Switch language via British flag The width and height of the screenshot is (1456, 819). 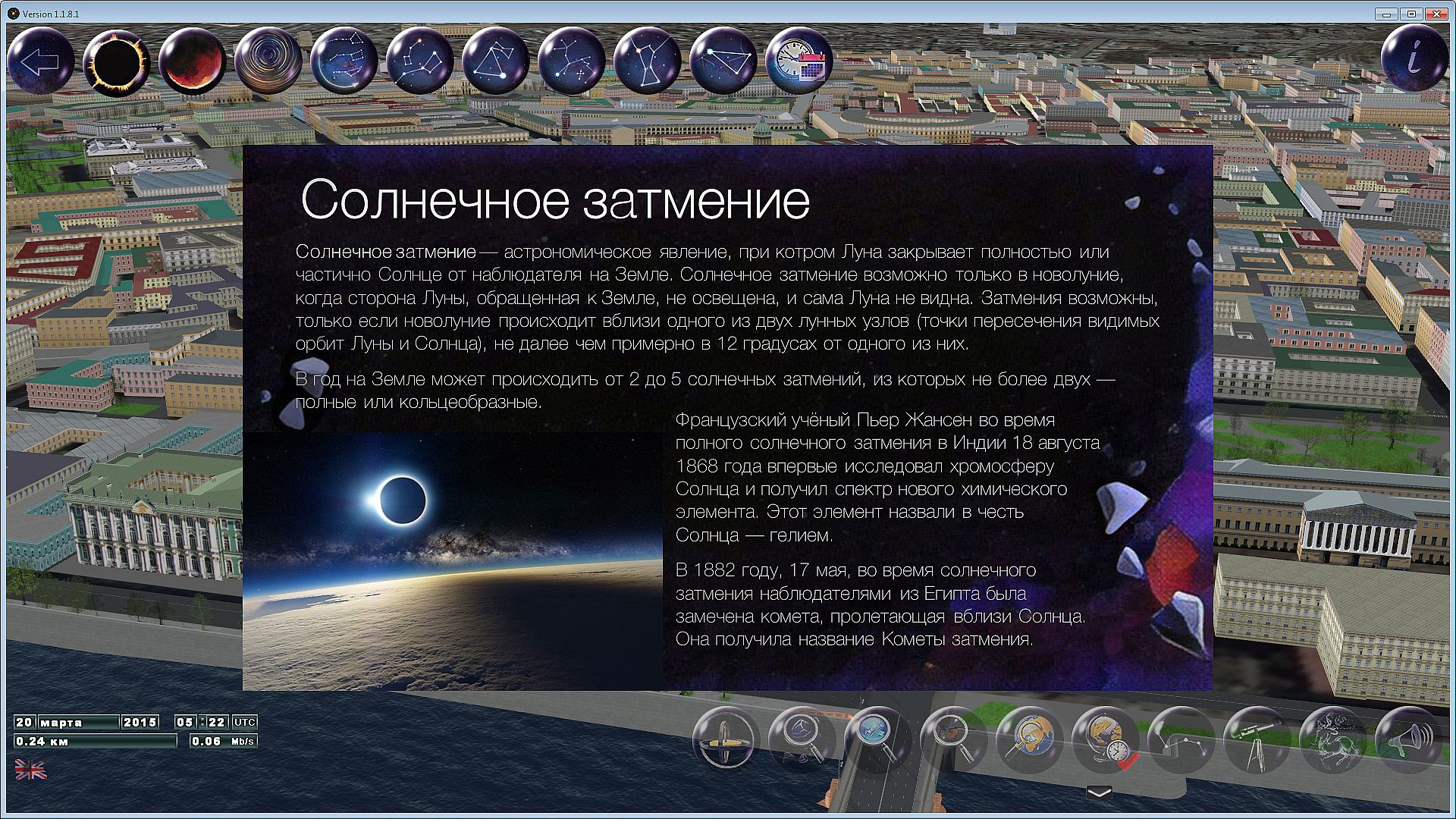(30, 770)
